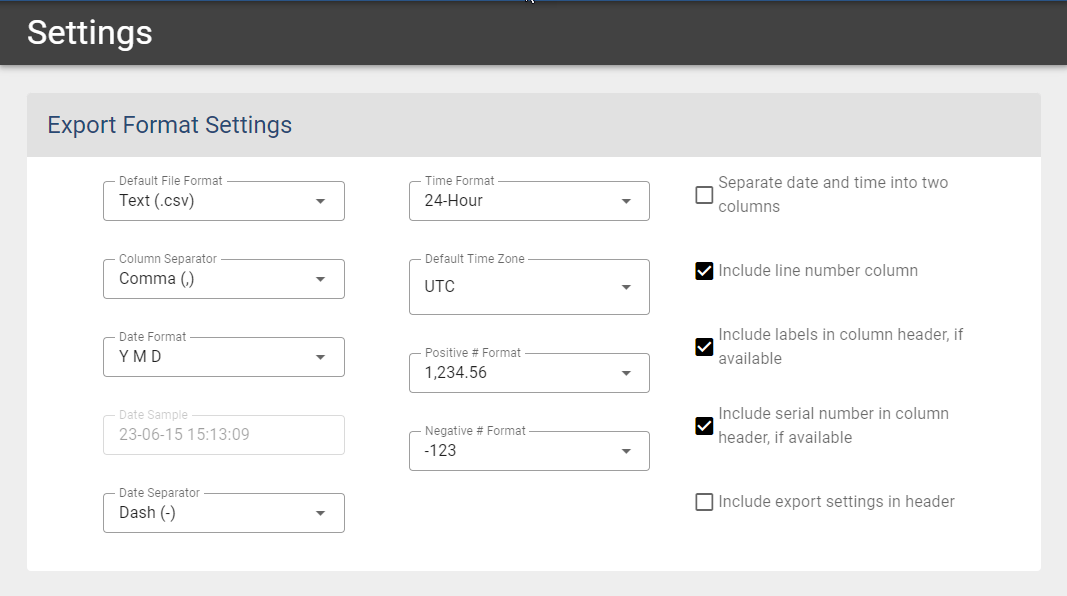Click the Export Format Settings heading
1067x596 pixels.
coord(169,125)
